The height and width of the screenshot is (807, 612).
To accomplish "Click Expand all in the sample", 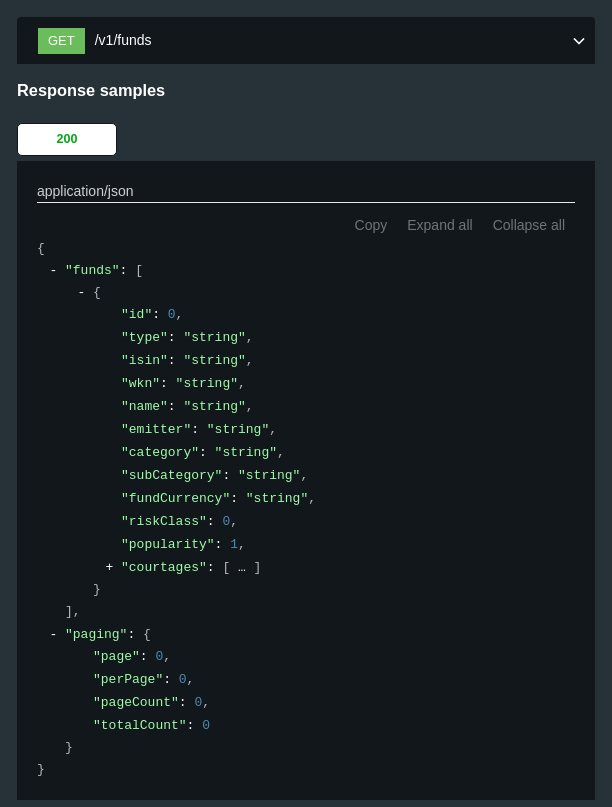I will 440,225.
